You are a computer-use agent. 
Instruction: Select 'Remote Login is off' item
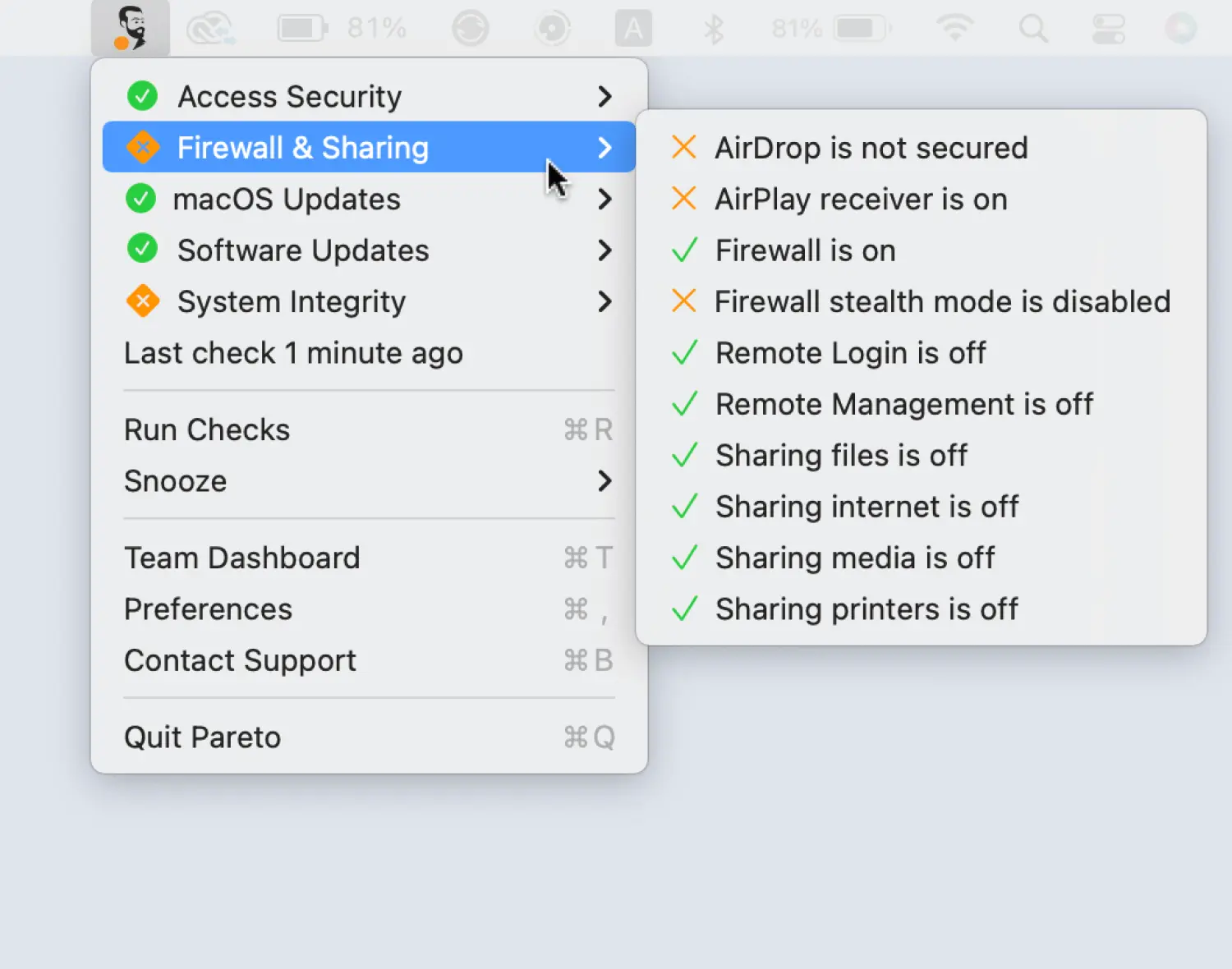pos(850,353)
